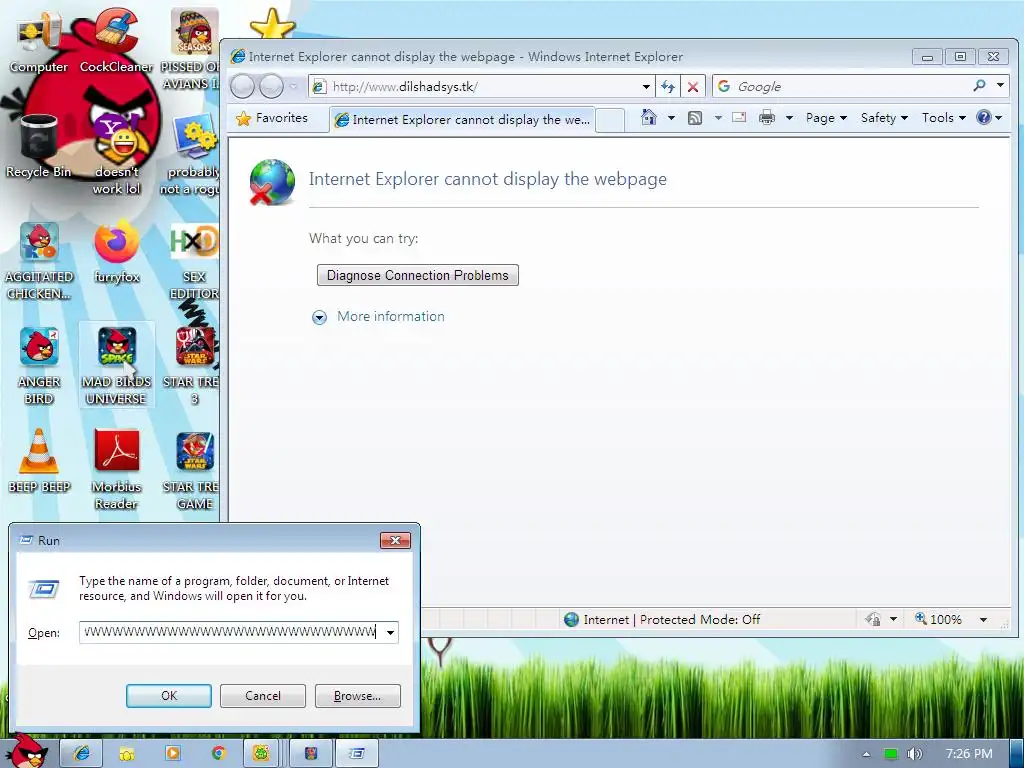Launch Chrome from the taskbar
Viewport: 1024px width, 768px height.
(218, 754)
